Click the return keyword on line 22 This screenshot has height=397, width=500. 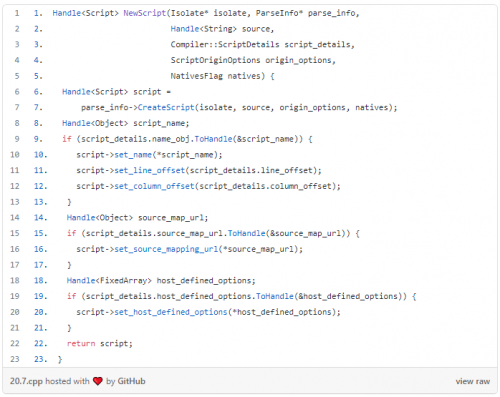point(81,344)
